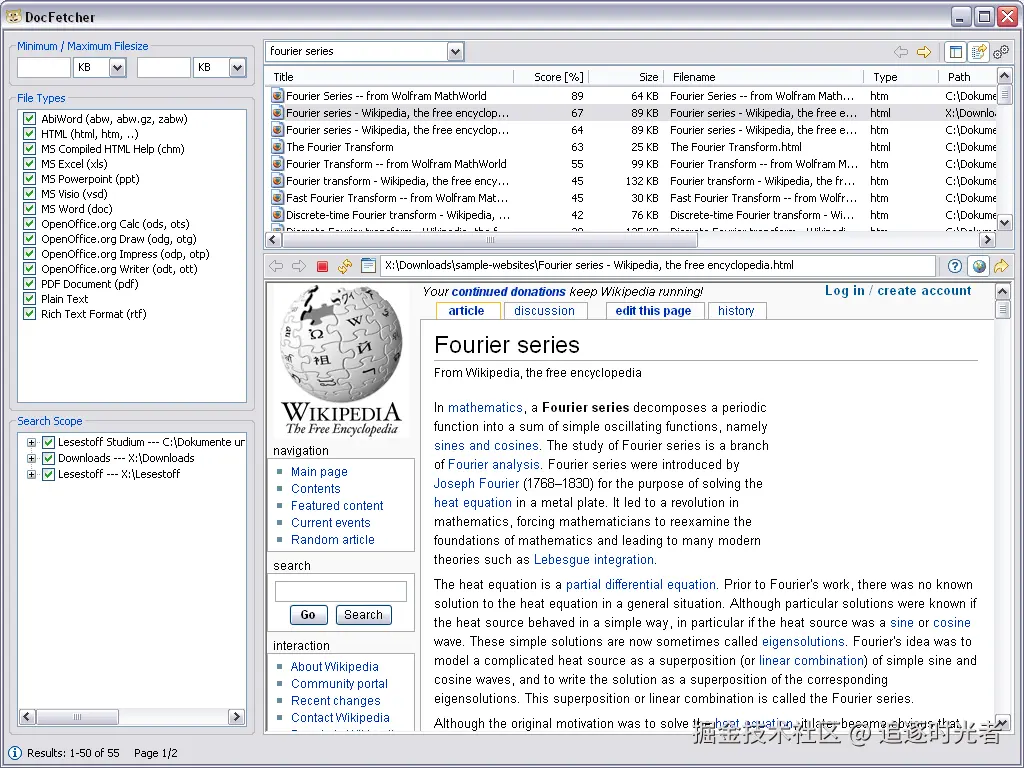
Task: Switch to the discussion tab
Action: [544, 311]
